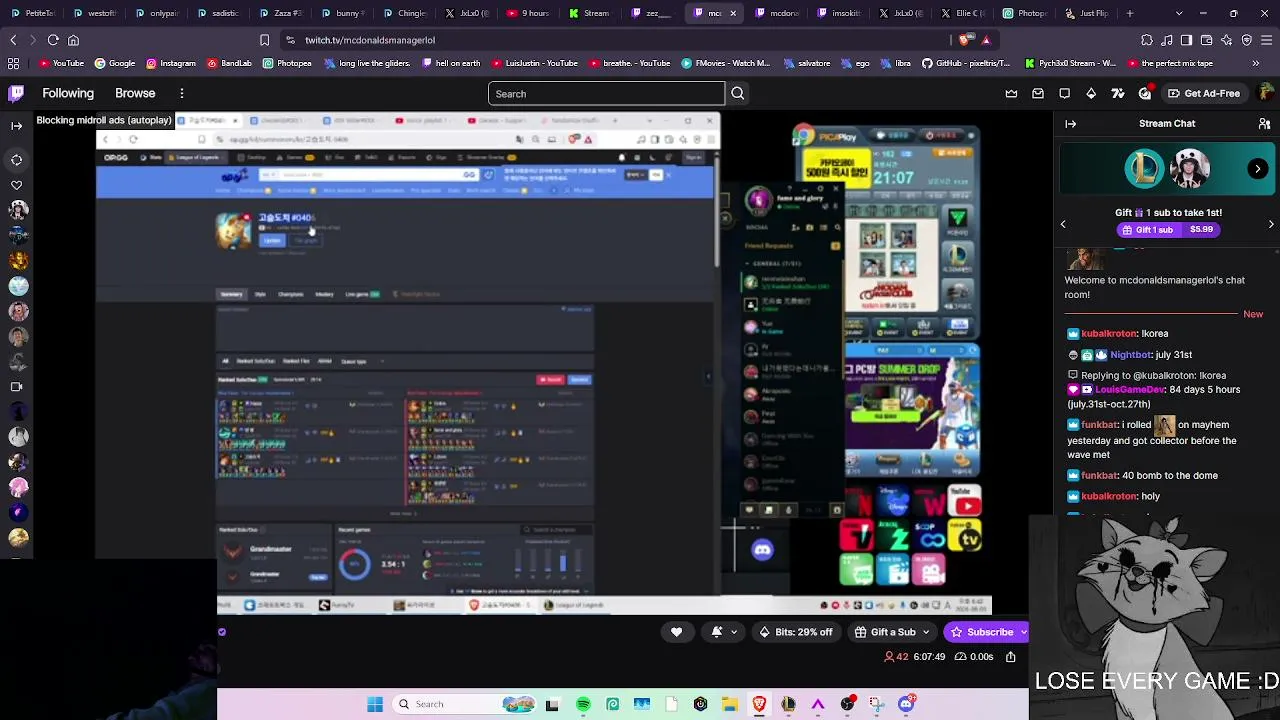This screenshot has height=720, width=1280.
Task: Click the Twitch home logo
Action: (16, 93)
